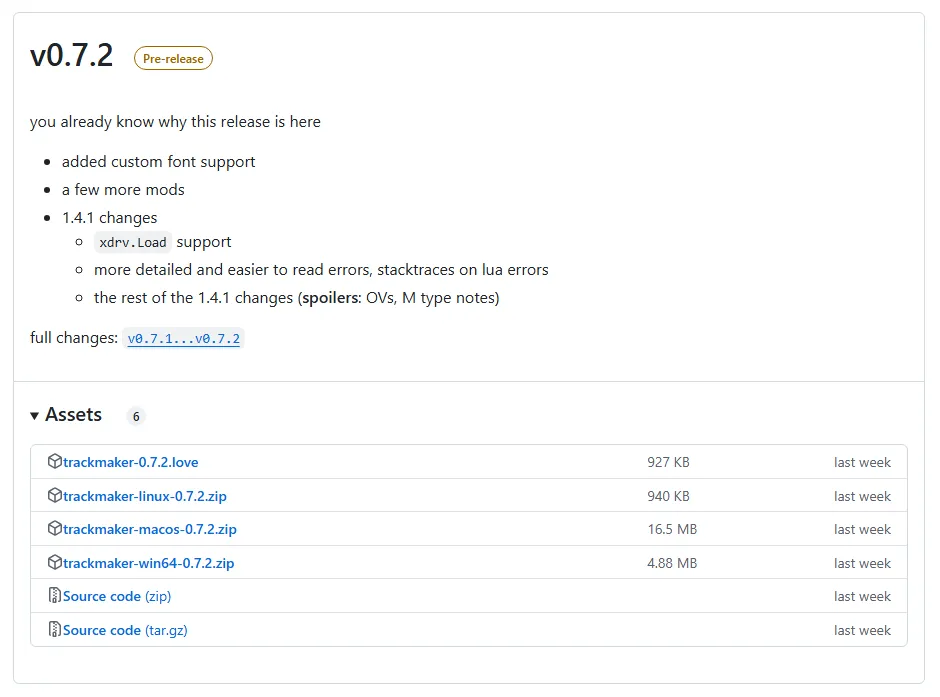Click the asset count badge showing 6
940x697 pixels.
135,416
